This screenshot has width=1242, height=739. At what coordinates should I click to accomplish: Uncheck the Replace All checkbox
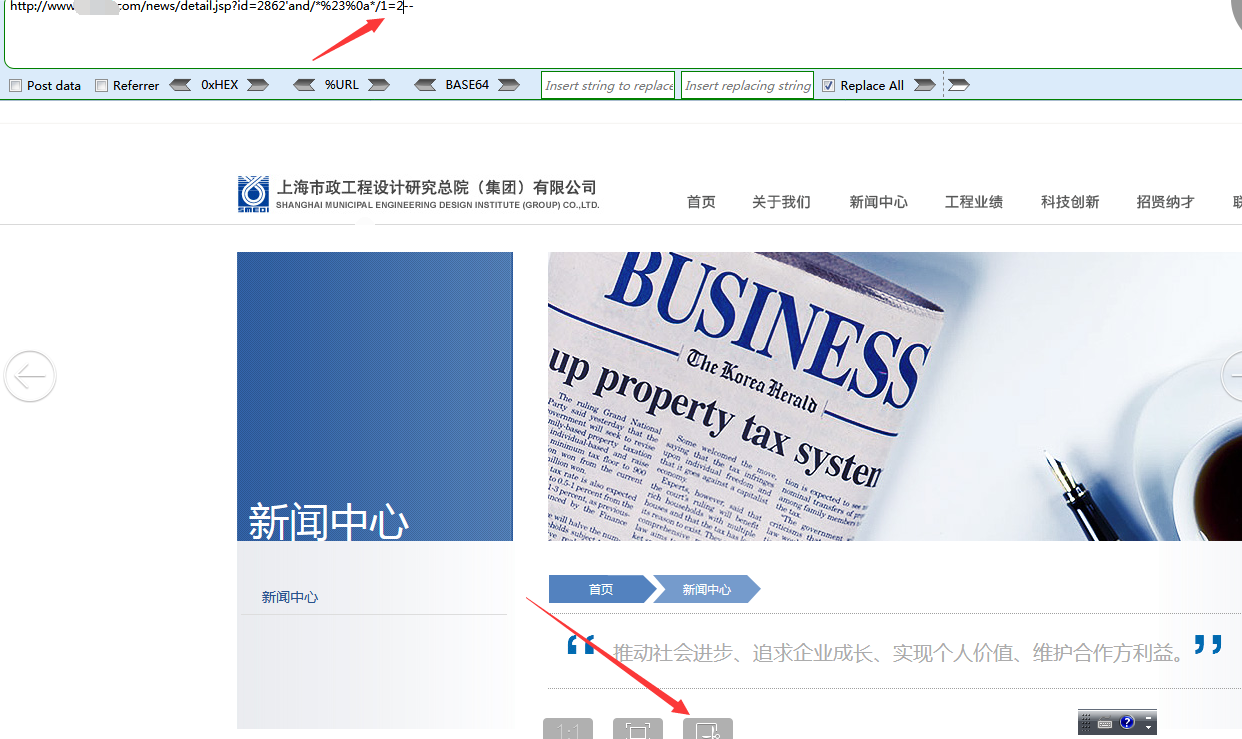tap(828, 86)
